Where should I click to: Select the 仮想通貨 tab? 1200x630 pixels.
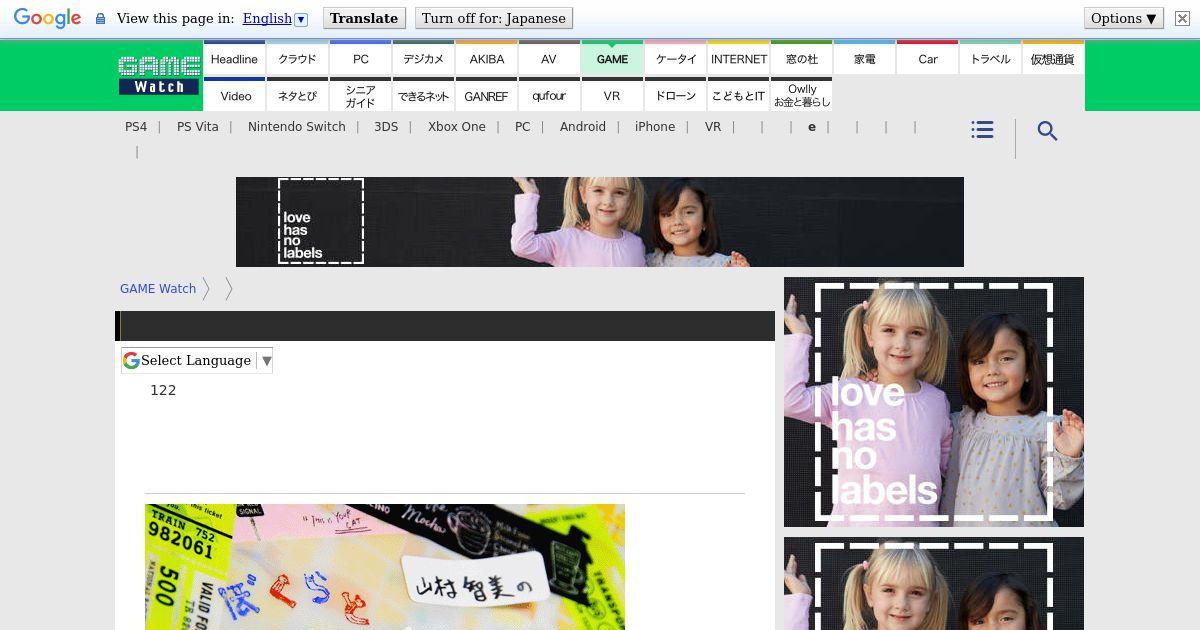click(x=1053, y=59)
